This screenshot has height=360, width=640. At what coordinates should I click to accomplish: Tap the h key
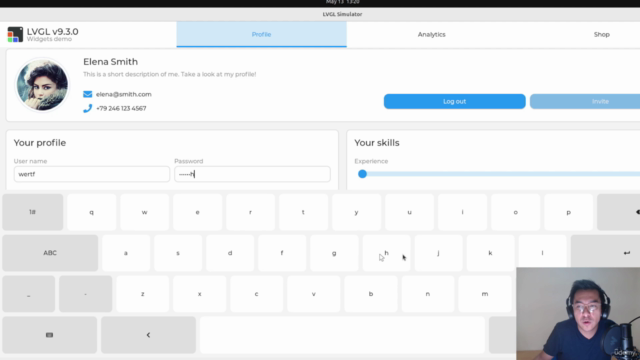coord(386,253)
